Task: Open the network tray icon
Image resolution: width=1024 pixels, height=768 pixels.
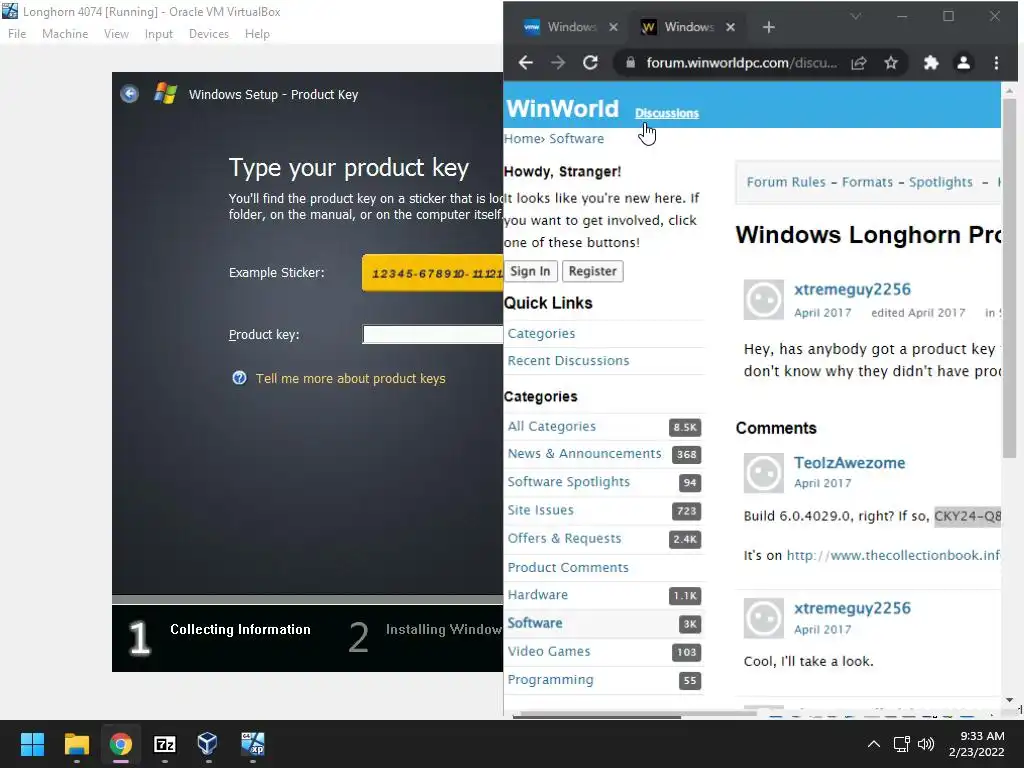Action: (x=902, y=744)
